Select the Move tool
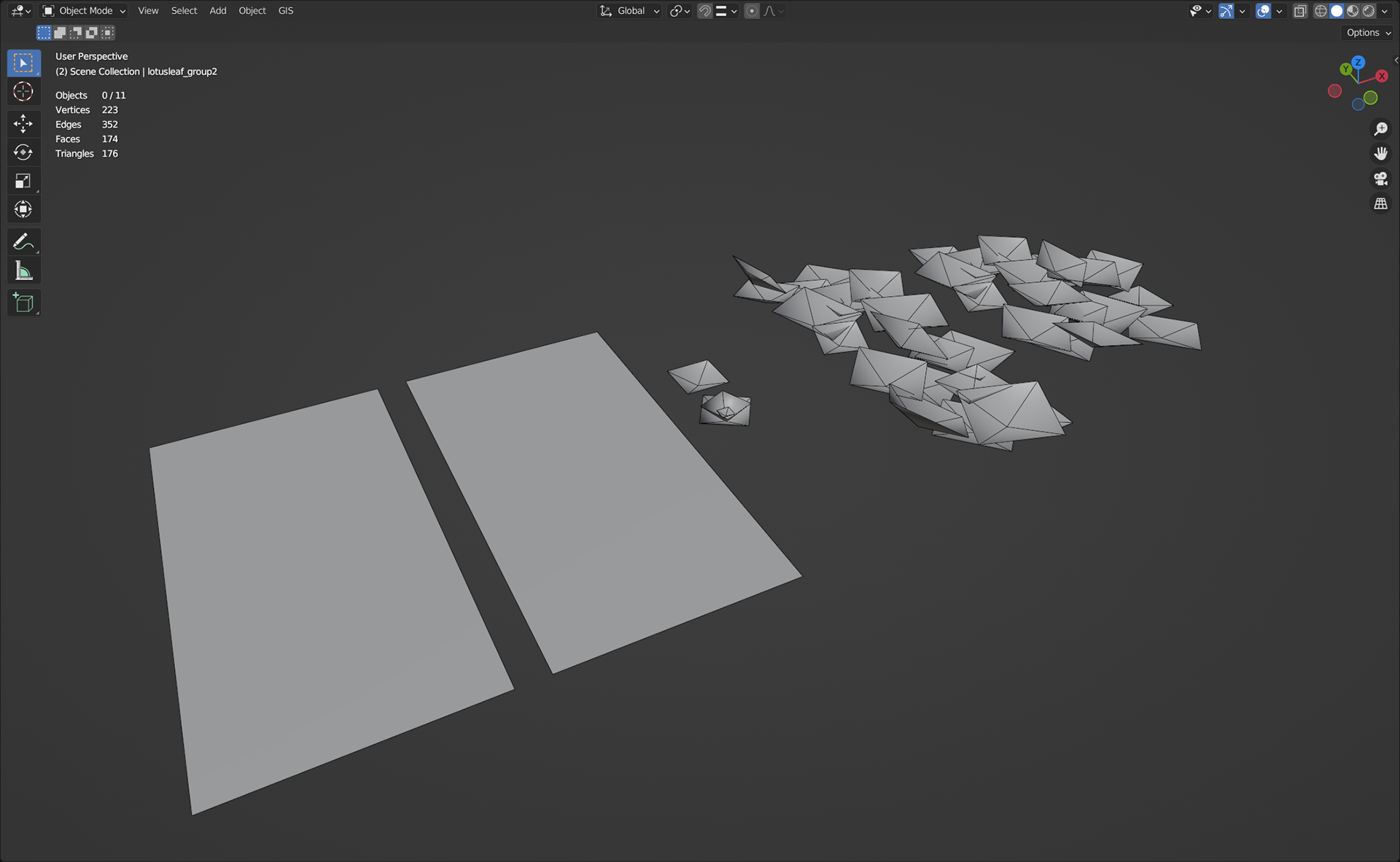The height and width of the screenshot is (862, 1400). (x=23, y=123)
